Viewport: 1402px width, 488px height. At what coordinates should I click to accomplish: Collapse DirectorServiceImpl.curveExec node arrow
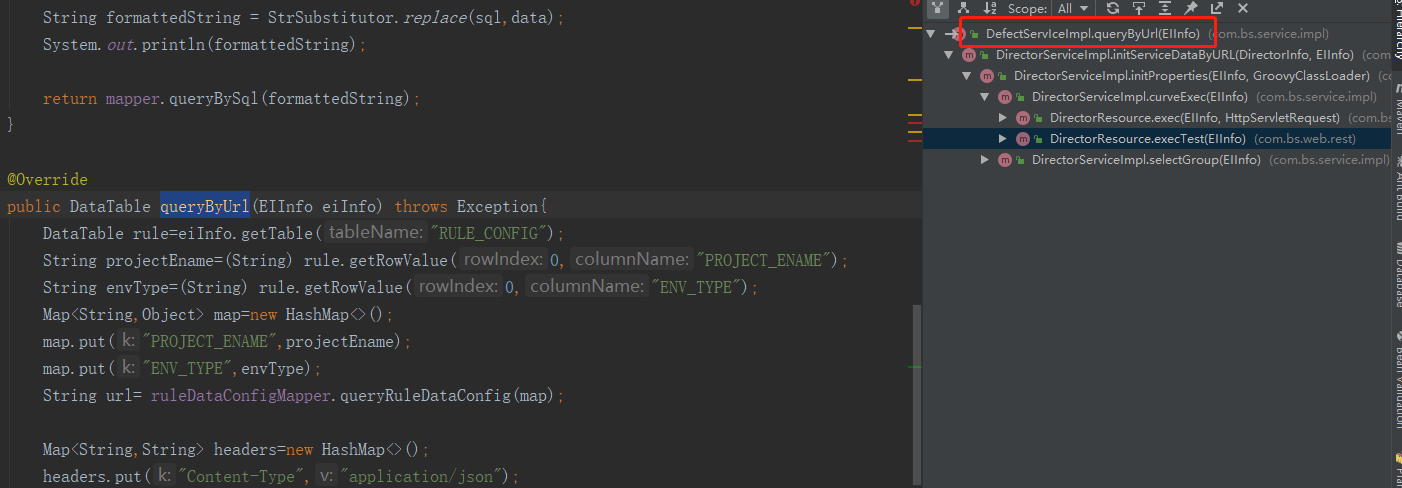(984, 97)
